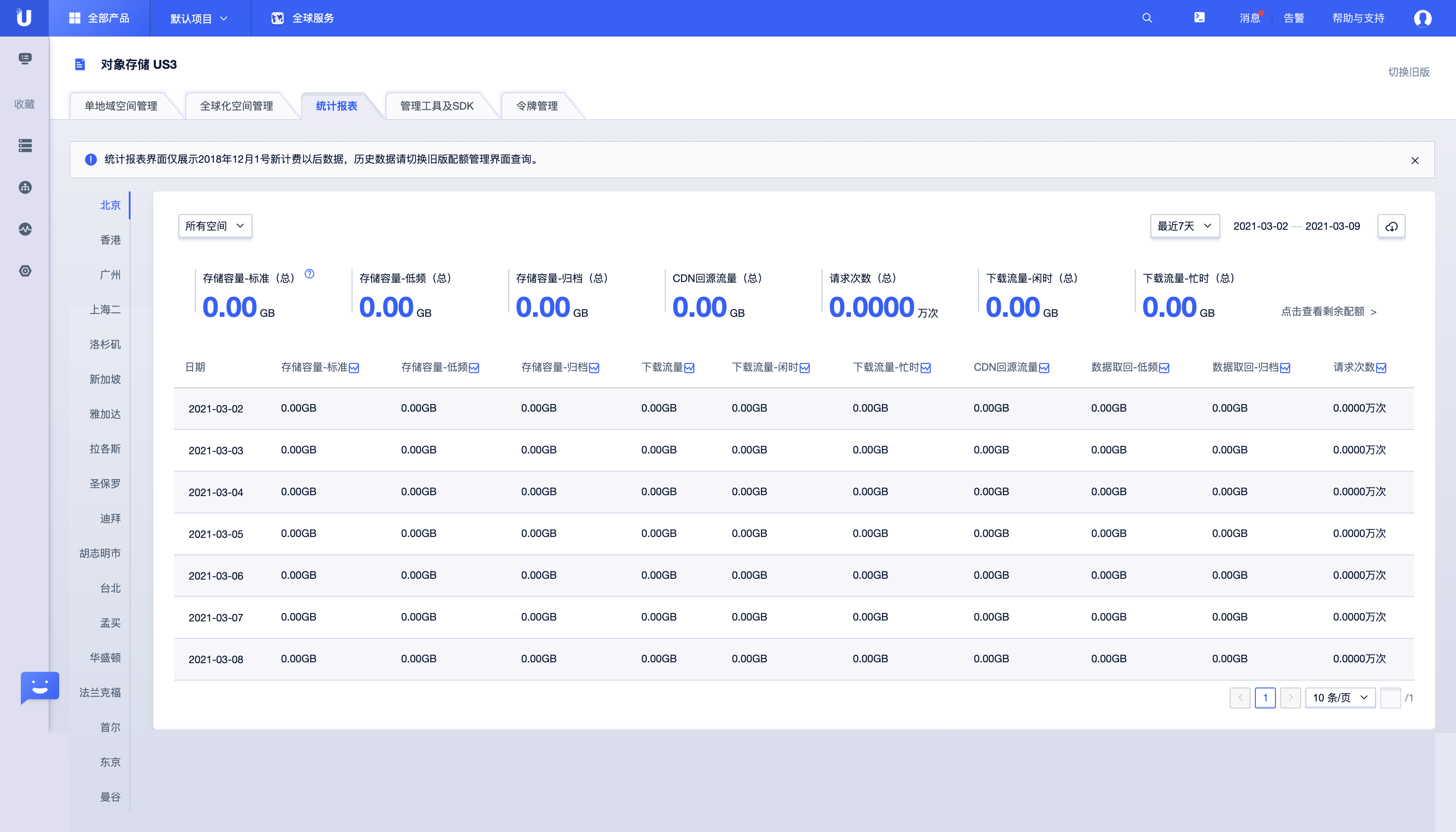The height and width of the screenshot is (832, 1456).
Task: Expand the 所有空间 dropdown
Action: (215, 226)
